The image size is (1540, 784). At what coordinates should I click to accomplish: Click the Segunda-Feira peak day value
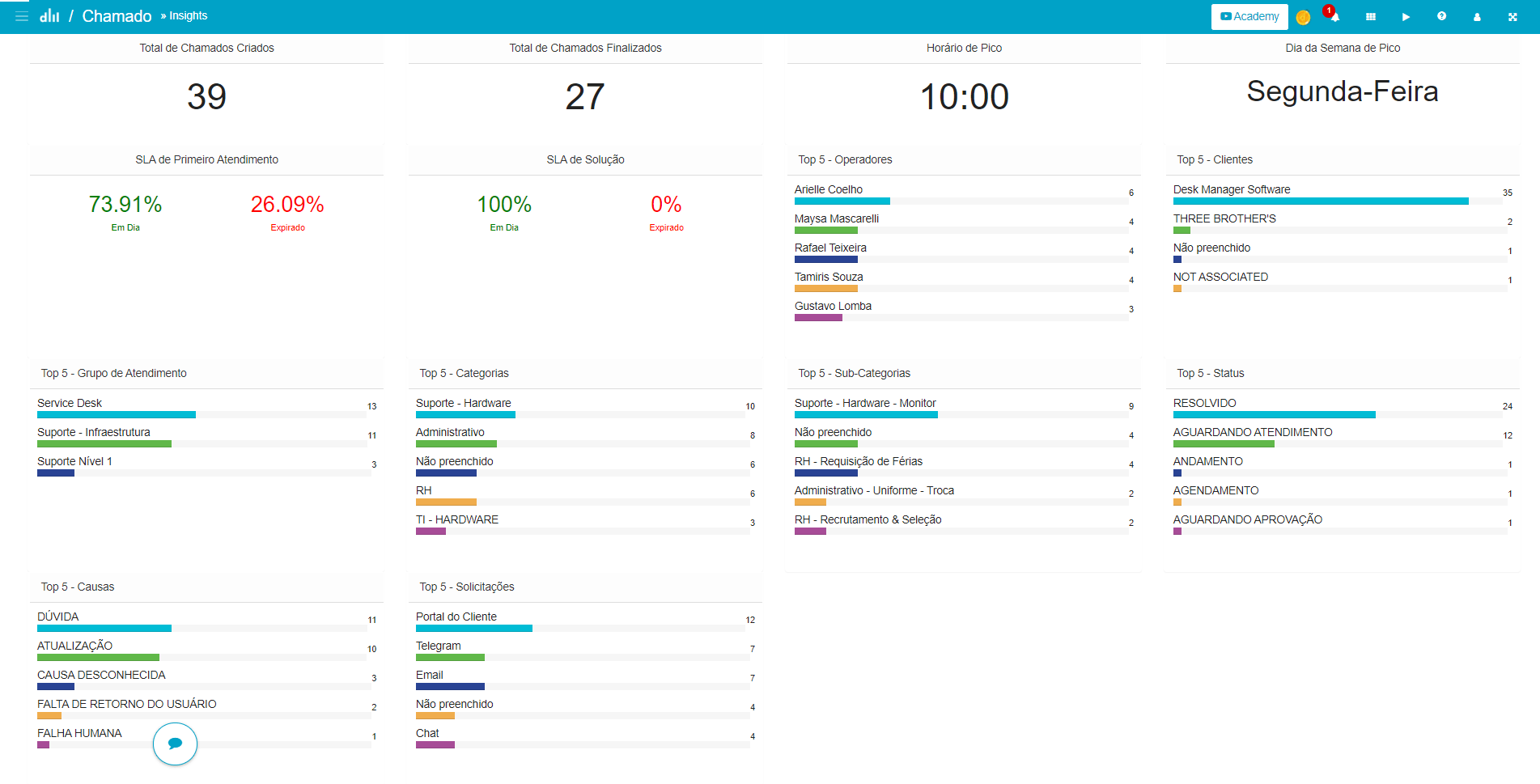click(1343, 91)
